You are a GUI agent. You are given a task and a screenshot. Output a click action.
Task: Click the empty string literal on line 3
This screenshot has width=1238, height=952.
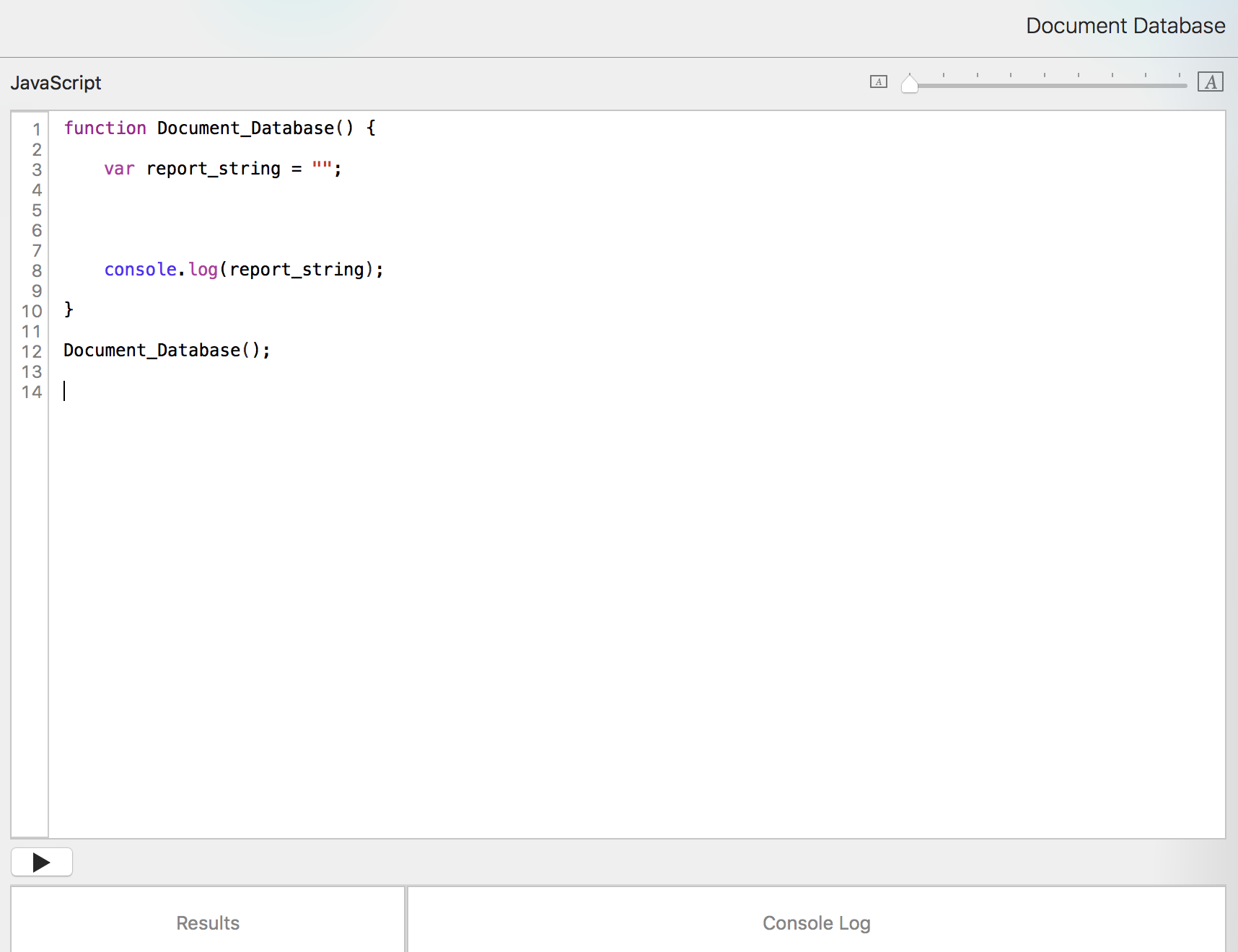[322, 168]
